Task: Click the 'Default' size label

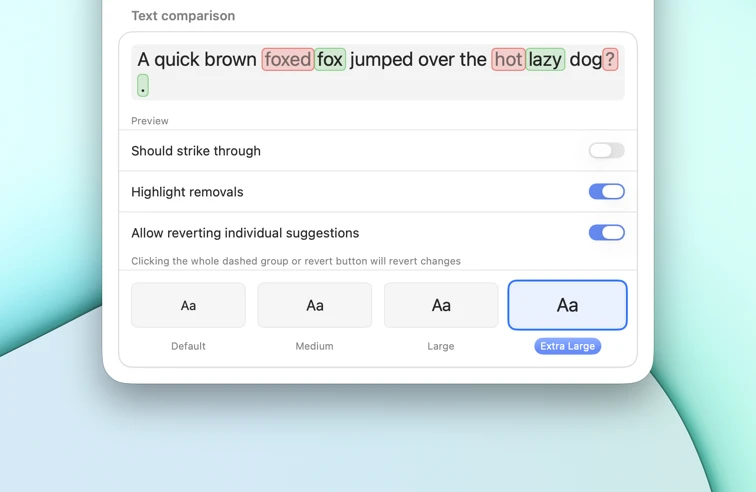Action: tap(188, 346)
